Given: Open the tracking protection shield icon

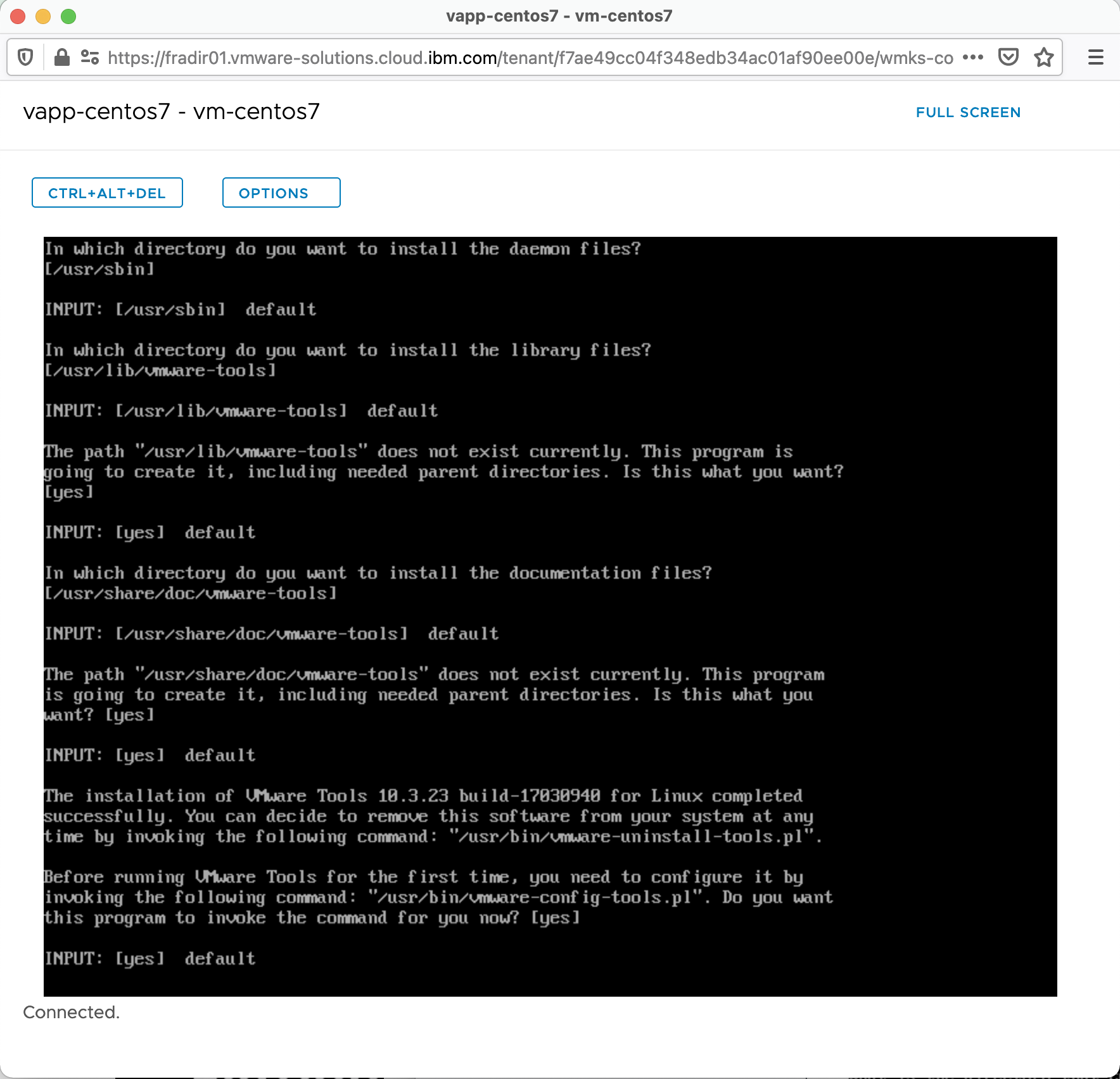Looking at the screenshot, I should tap(25, 58).
